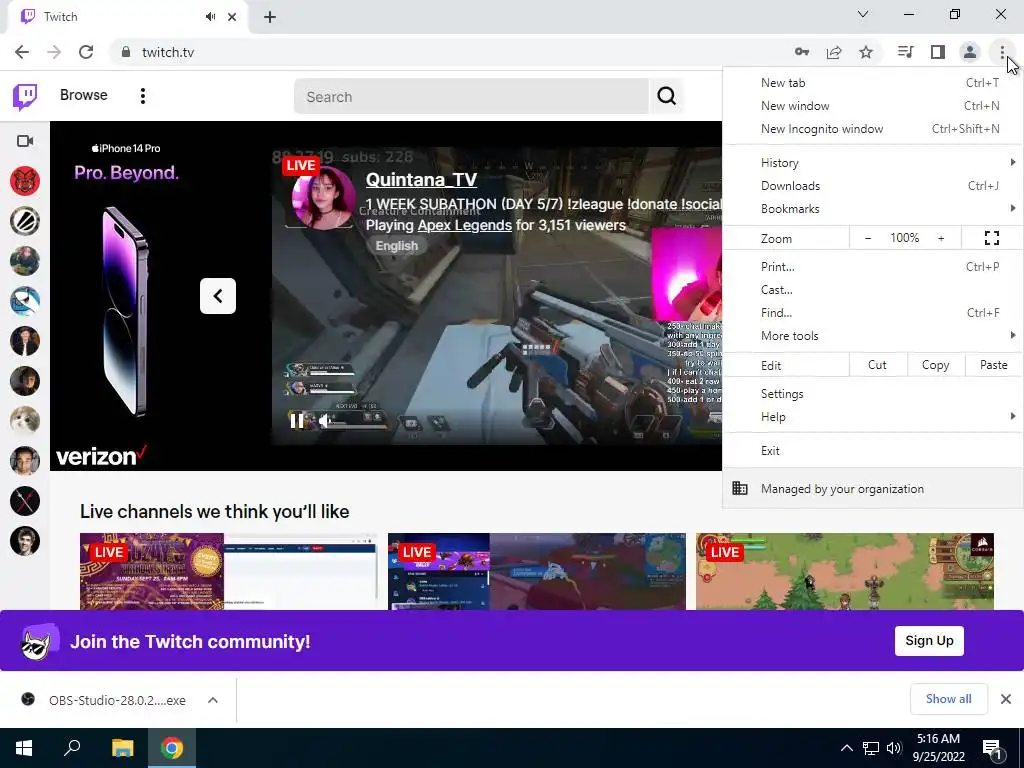Click Managed by your organization
The height and width of the screenshot is (768, 1024).
point(872,488)
